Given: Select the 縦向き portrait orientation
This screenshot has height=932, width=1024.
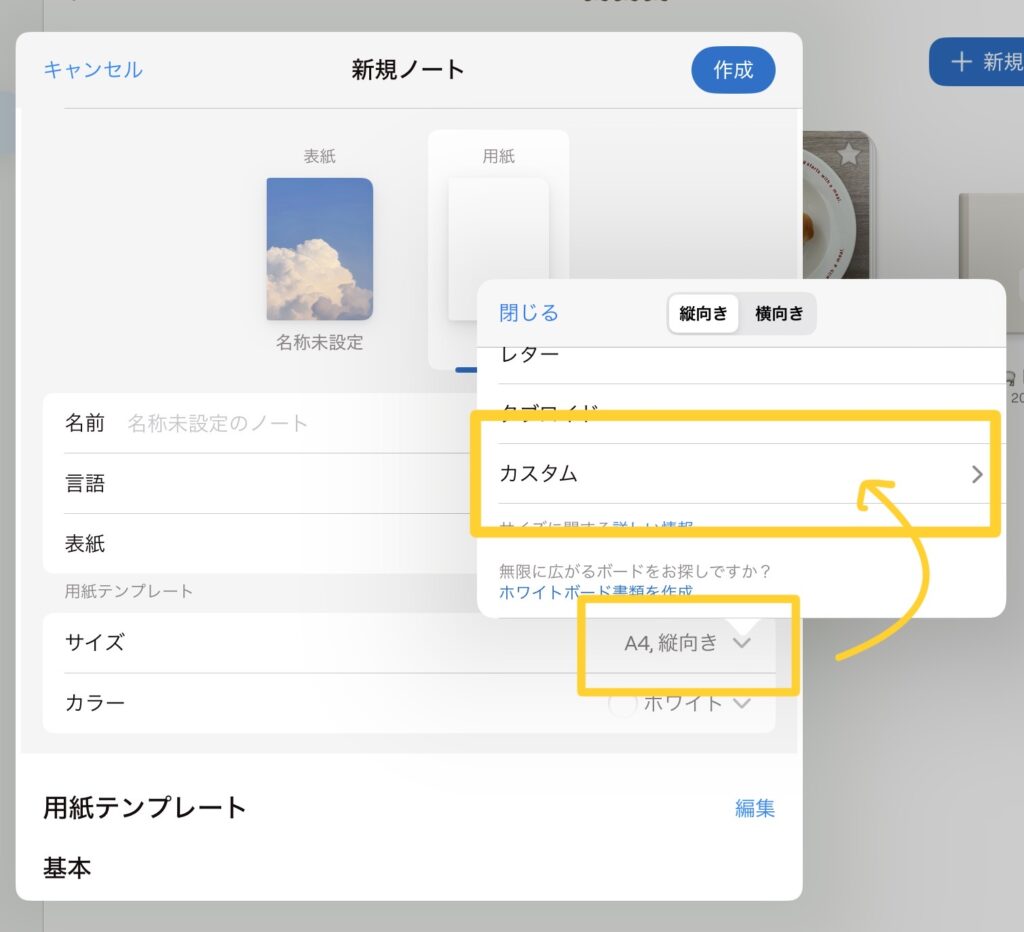Looking at the screenshot, I should (x=703, y=314).
